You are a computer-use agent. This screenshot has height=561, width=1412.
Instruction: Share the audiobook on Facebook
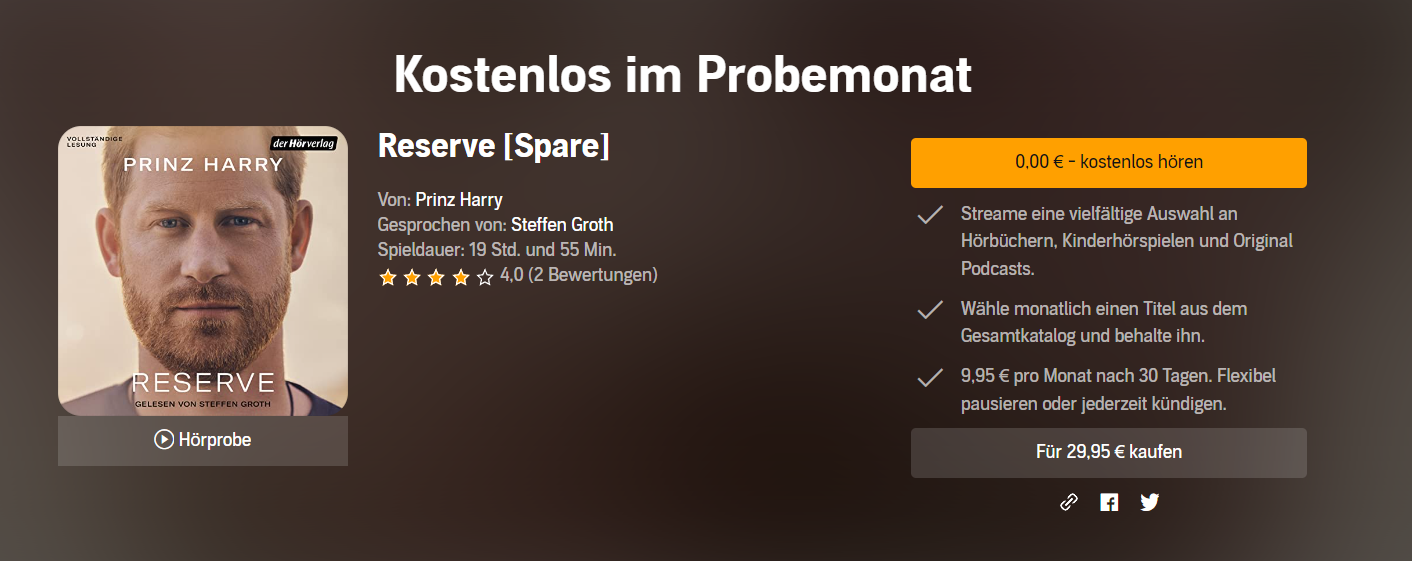pyautogui.click(x=1109, y=502)
